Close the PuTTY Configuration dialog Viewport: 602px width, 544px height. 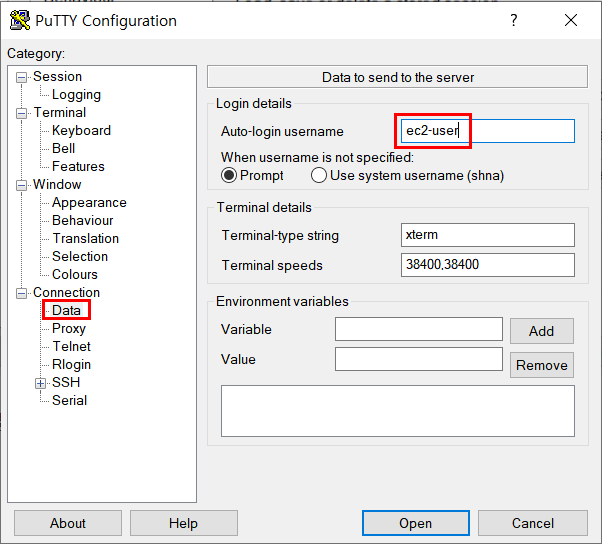coord(571,20)
